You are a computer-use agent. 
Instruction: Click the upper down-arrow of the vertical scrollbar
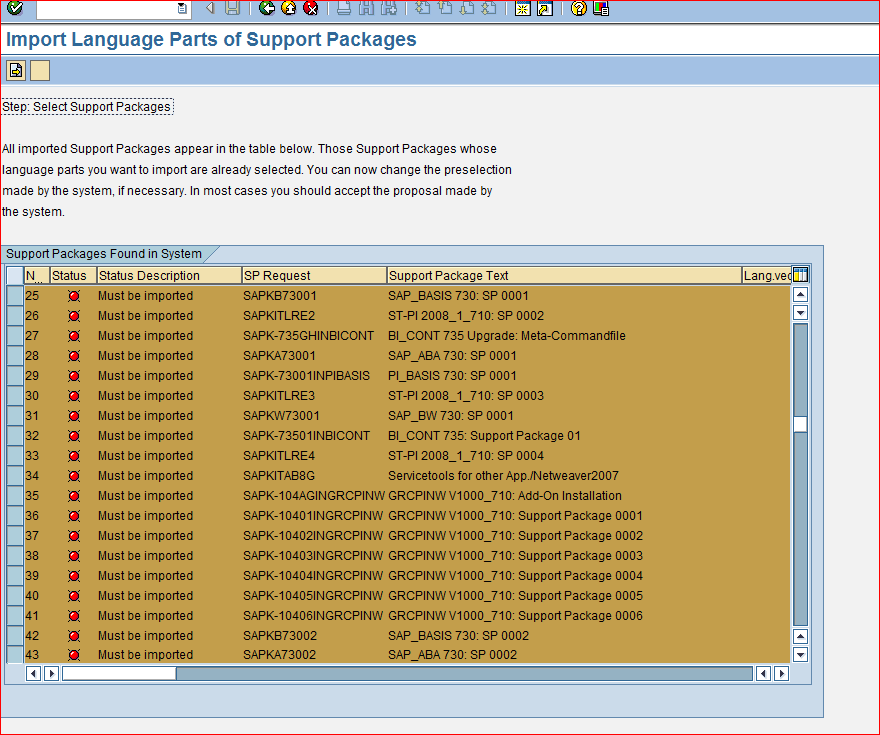point(800,313)
